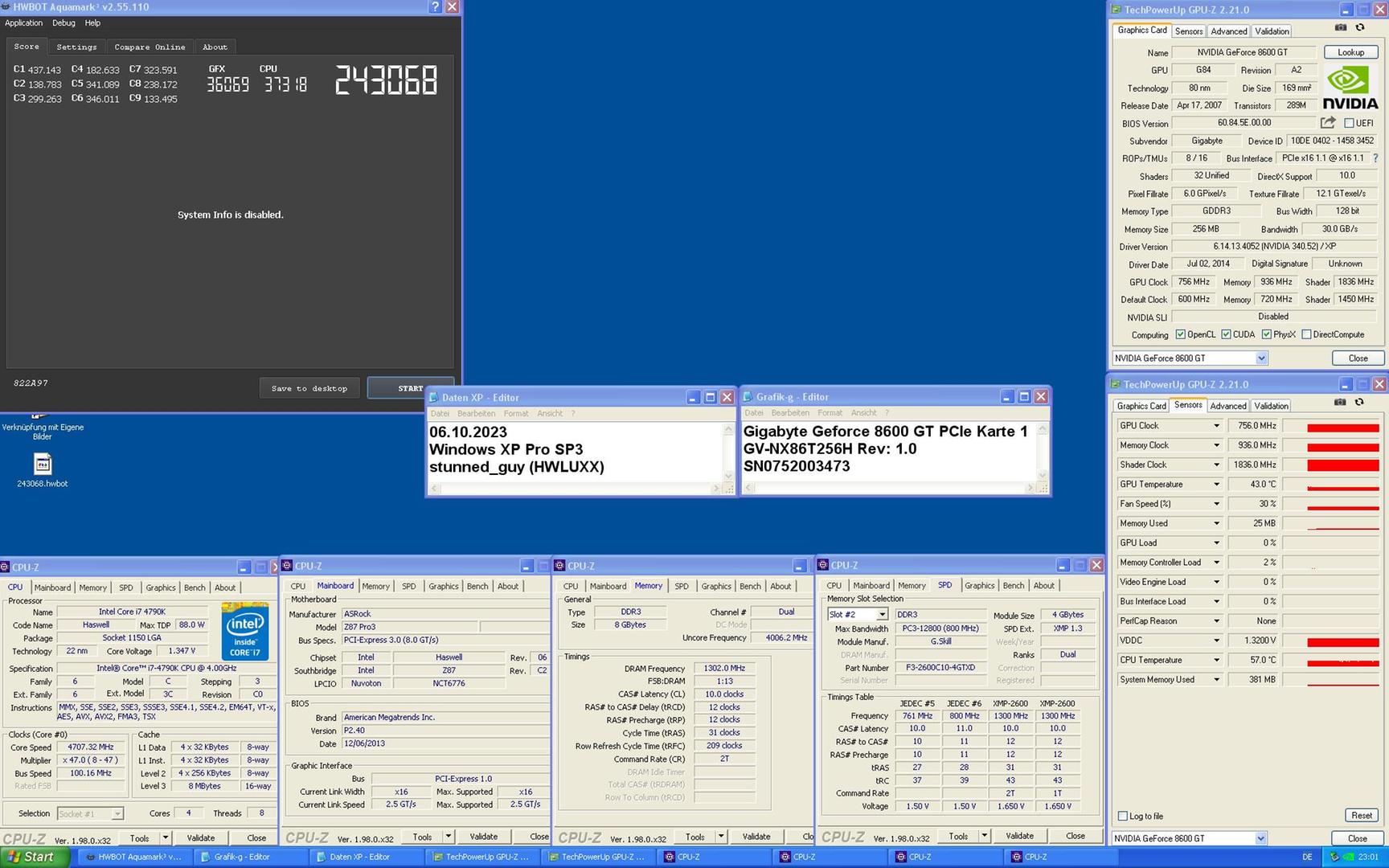Open Application menu in HWBOT Aquamark
This screenshot has height=868, width=1389.
pyautogui.click(x=23, y=23)
